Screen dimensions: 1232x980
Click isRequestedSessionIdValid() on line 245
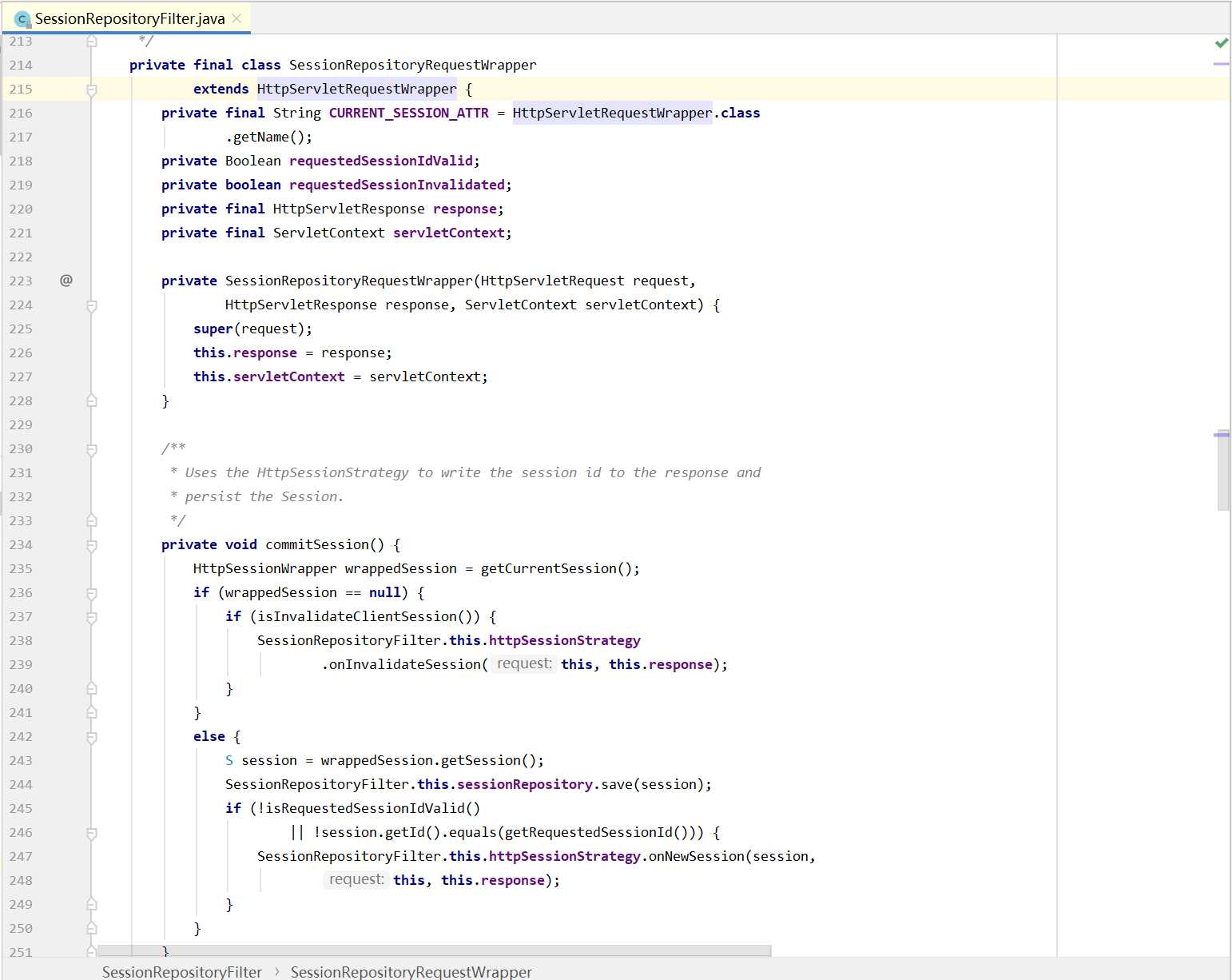click(x=373, y=808)
